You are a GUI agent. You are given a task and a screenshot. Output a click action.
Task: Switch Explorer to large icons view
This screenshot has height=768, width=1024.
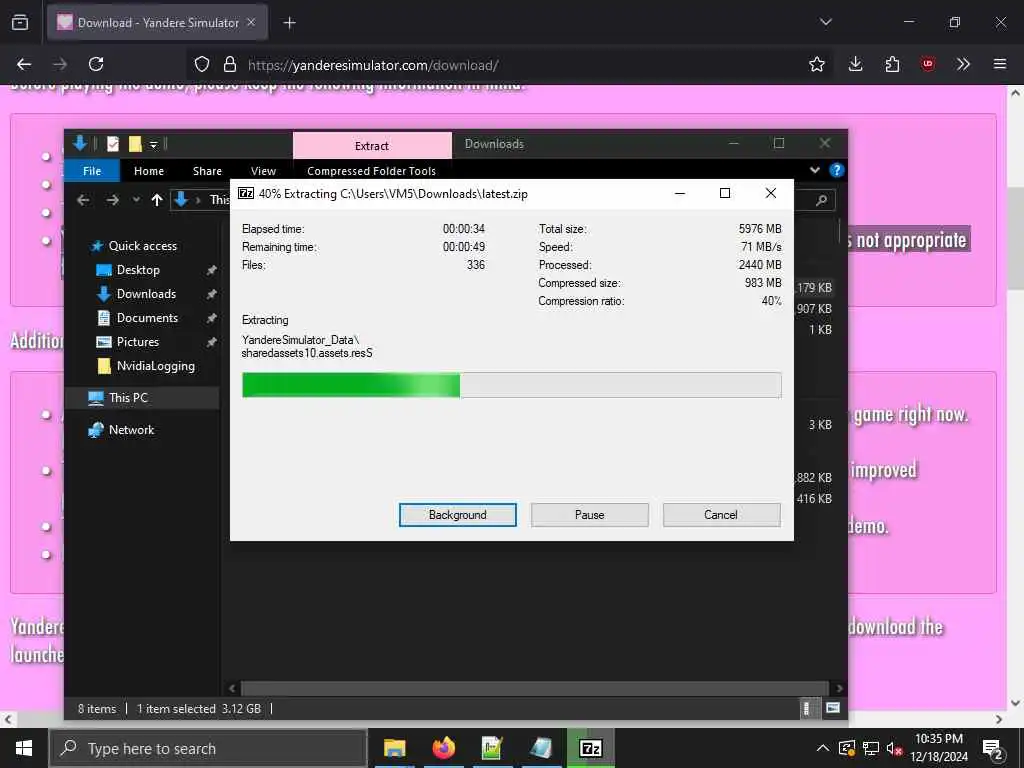click(x=833, y=708)
